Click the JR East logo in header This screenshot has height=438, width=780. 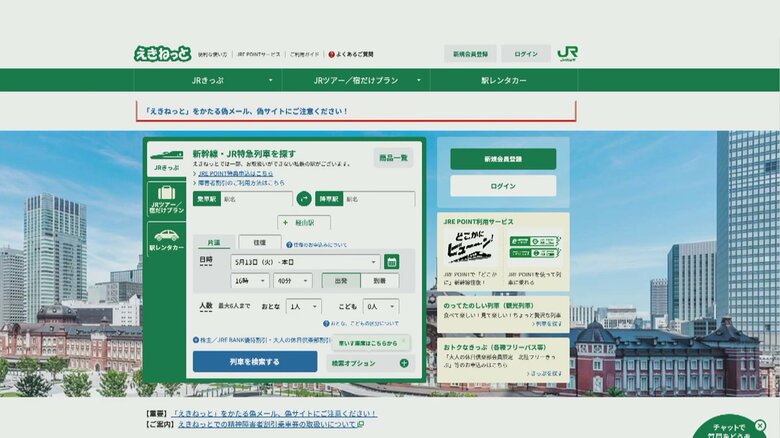[567, 54]
